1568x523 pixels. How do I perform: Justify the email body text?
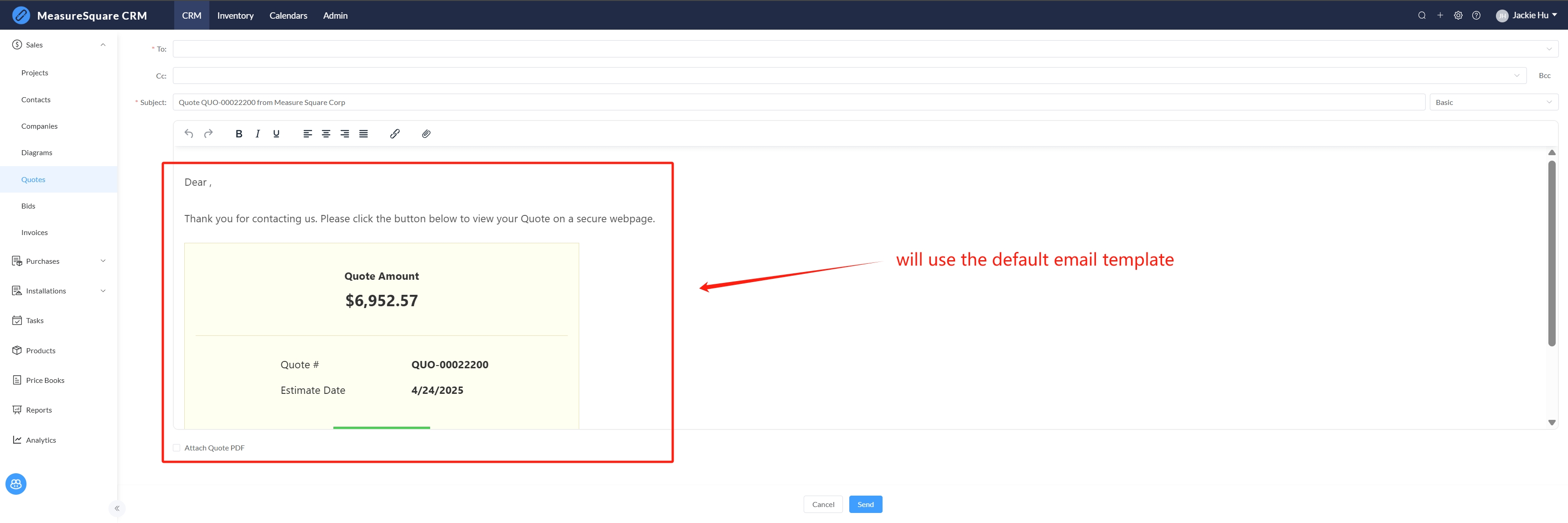[x=363, y=133]
